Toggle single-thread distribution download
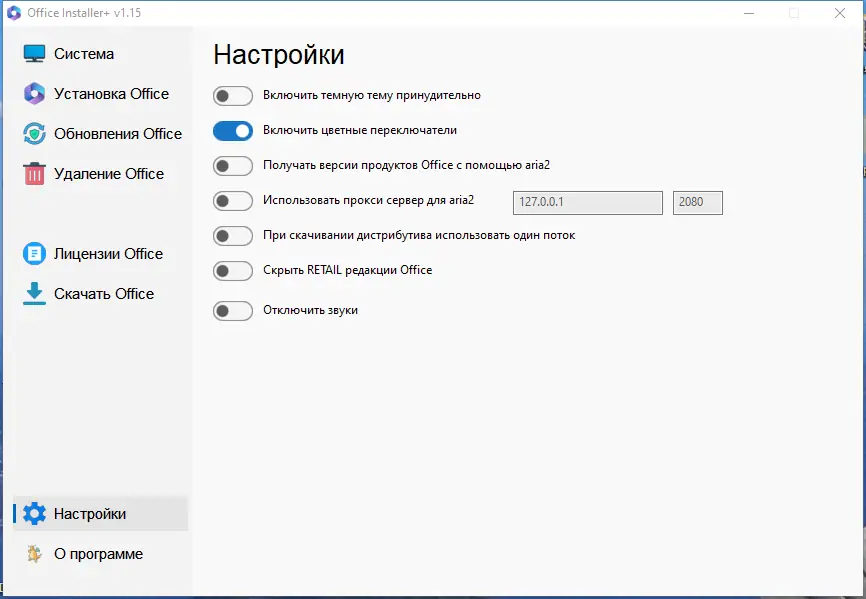The width and height of the screenshot is (866, 599). pyautogui.click(x=233, y=236)
